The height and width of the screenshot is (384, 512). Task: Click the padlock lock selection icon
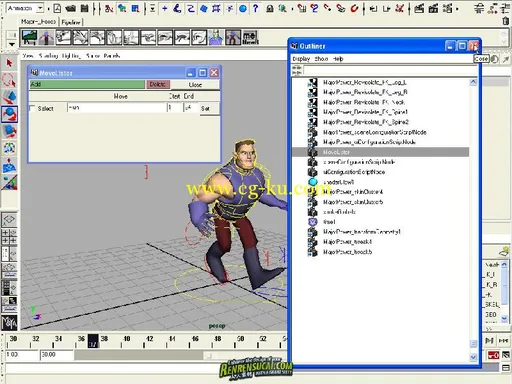270,8
